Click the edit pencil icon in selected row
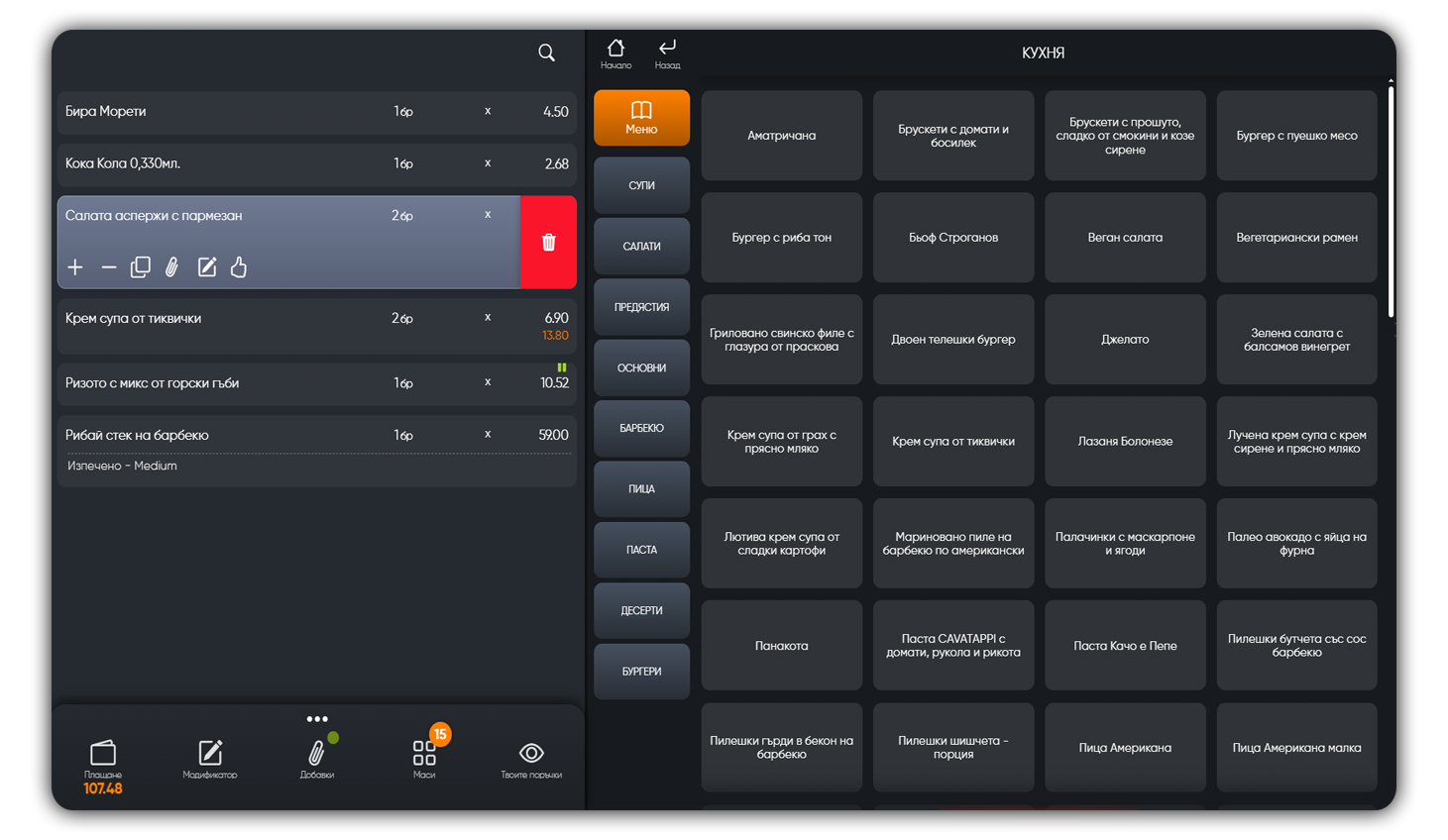Viewport: 1448px width, 840px height. point(206,267)
